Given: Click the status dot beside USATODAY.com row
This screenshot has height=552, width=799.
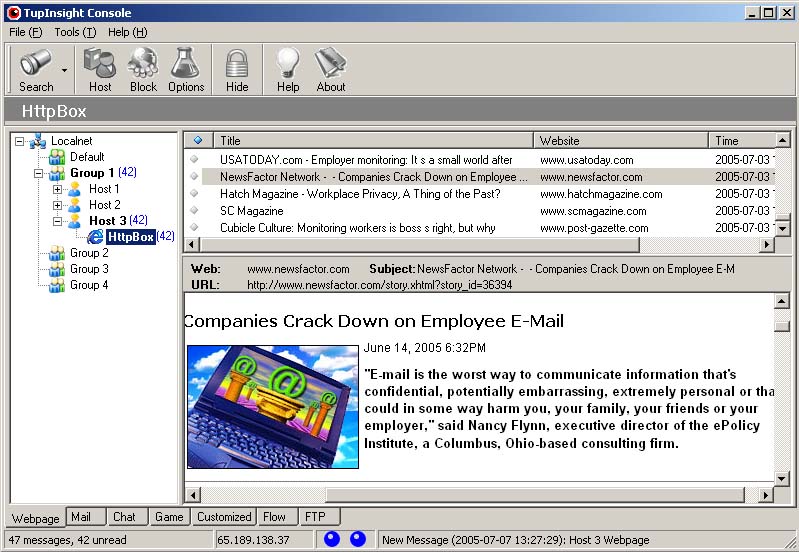Looking at the screenshot, I should 194,160.
